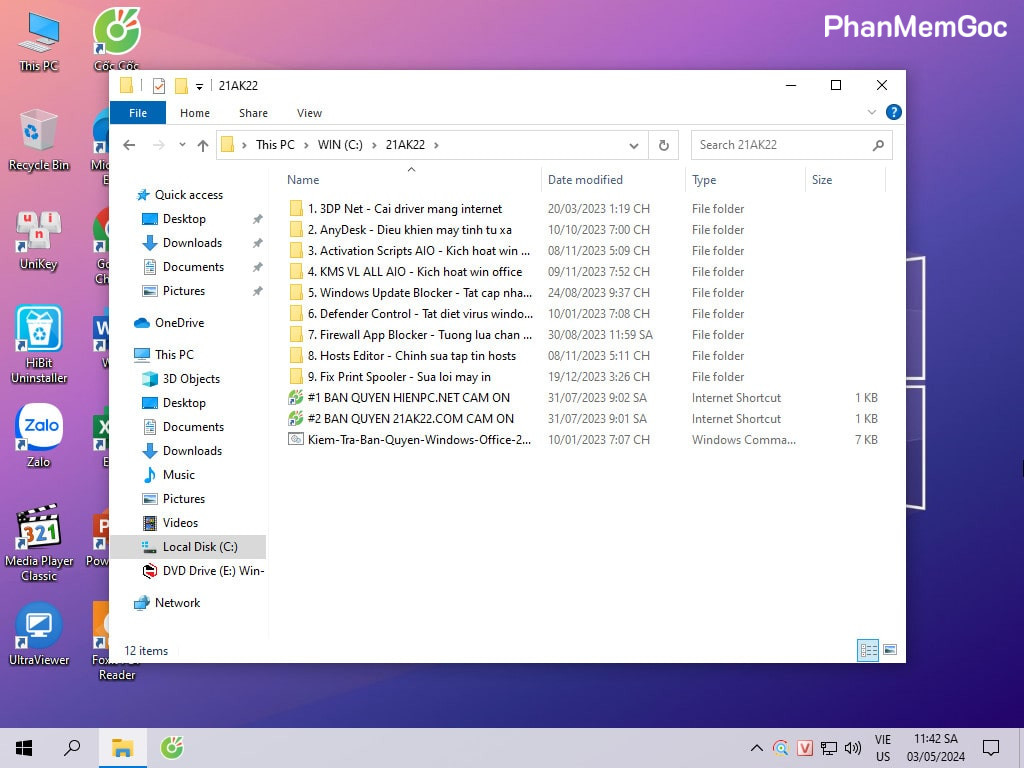Screen dimensions: 1024x768
Task: Open UltraViewer desktop icon
Action: [x=38, y=628]
